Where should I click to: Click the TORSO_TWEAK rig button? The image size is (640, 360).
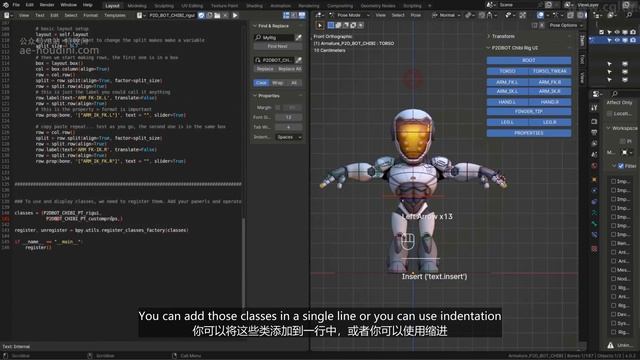[x=550, y=71]
